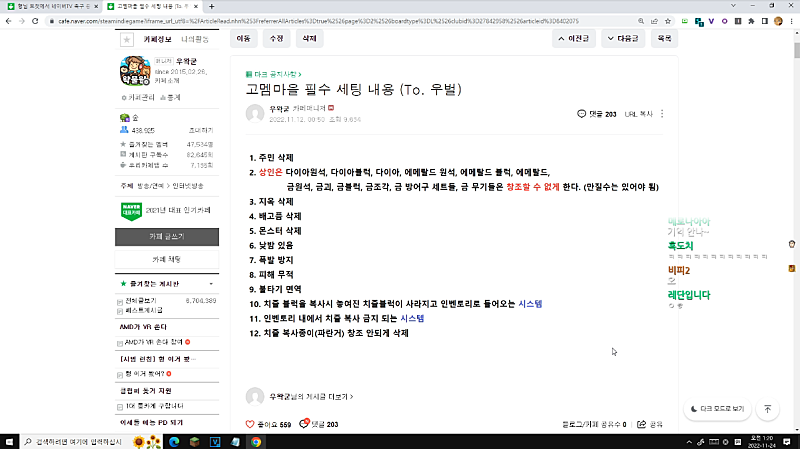This screenshot has height=449, width=800.
Task: Open the 베스트게시글 board
Action: pos(144,310)
